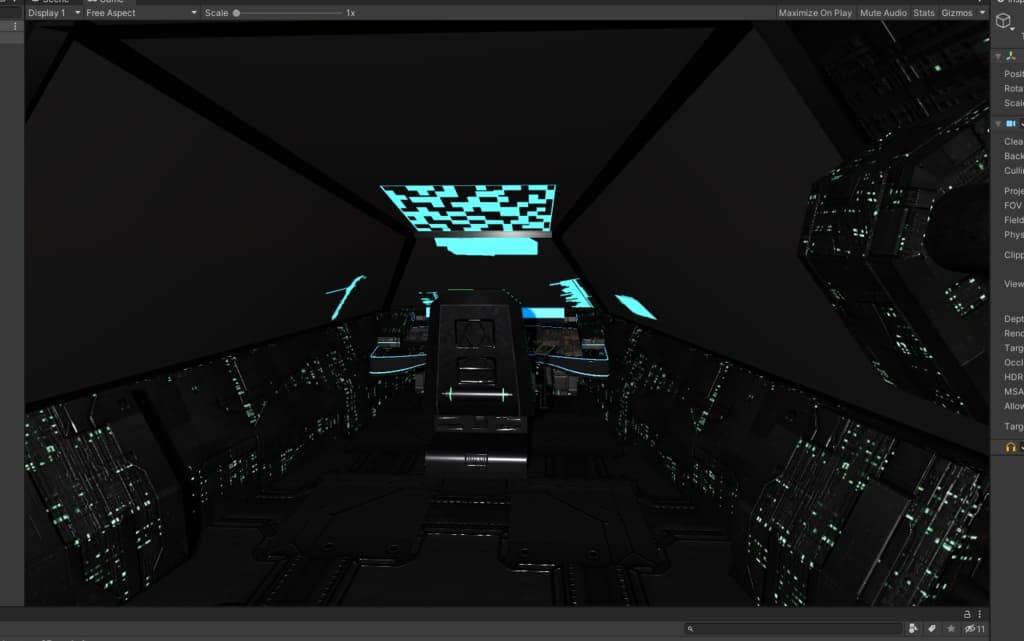
Task: Open the left panel's three-dot options menu
Action: [15, 26]
